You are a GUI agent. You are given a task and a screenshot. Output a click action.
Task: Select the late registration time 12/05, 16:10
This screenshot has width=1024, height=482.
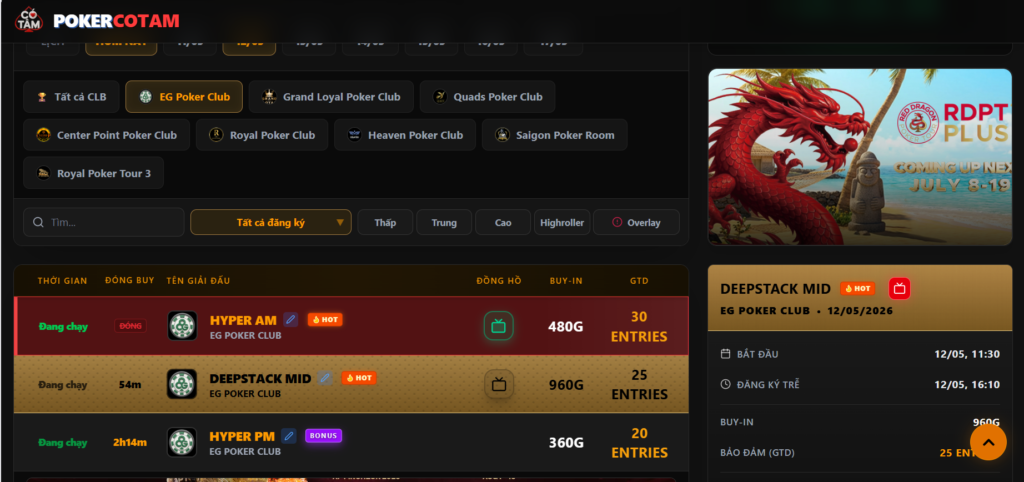967,385
